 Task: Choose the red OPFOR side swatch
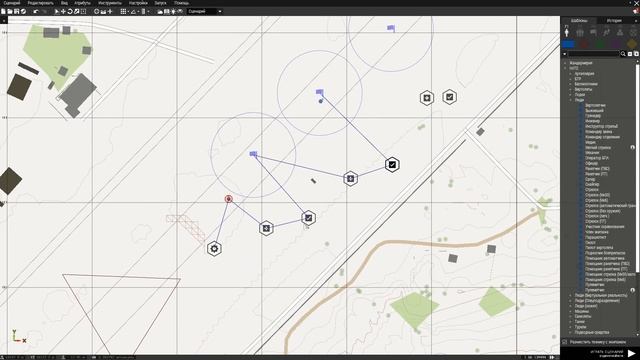[584, 44]
